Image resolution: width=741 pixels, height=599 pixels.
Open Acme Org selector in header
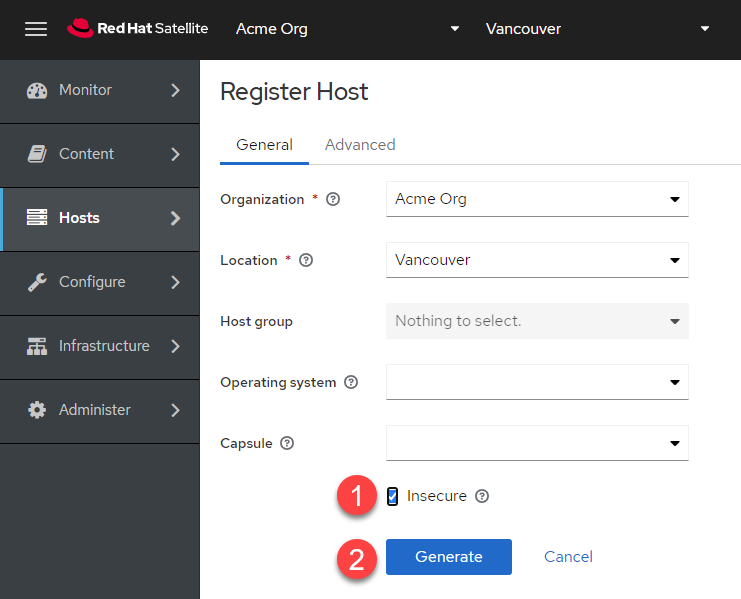pos(346,29)
